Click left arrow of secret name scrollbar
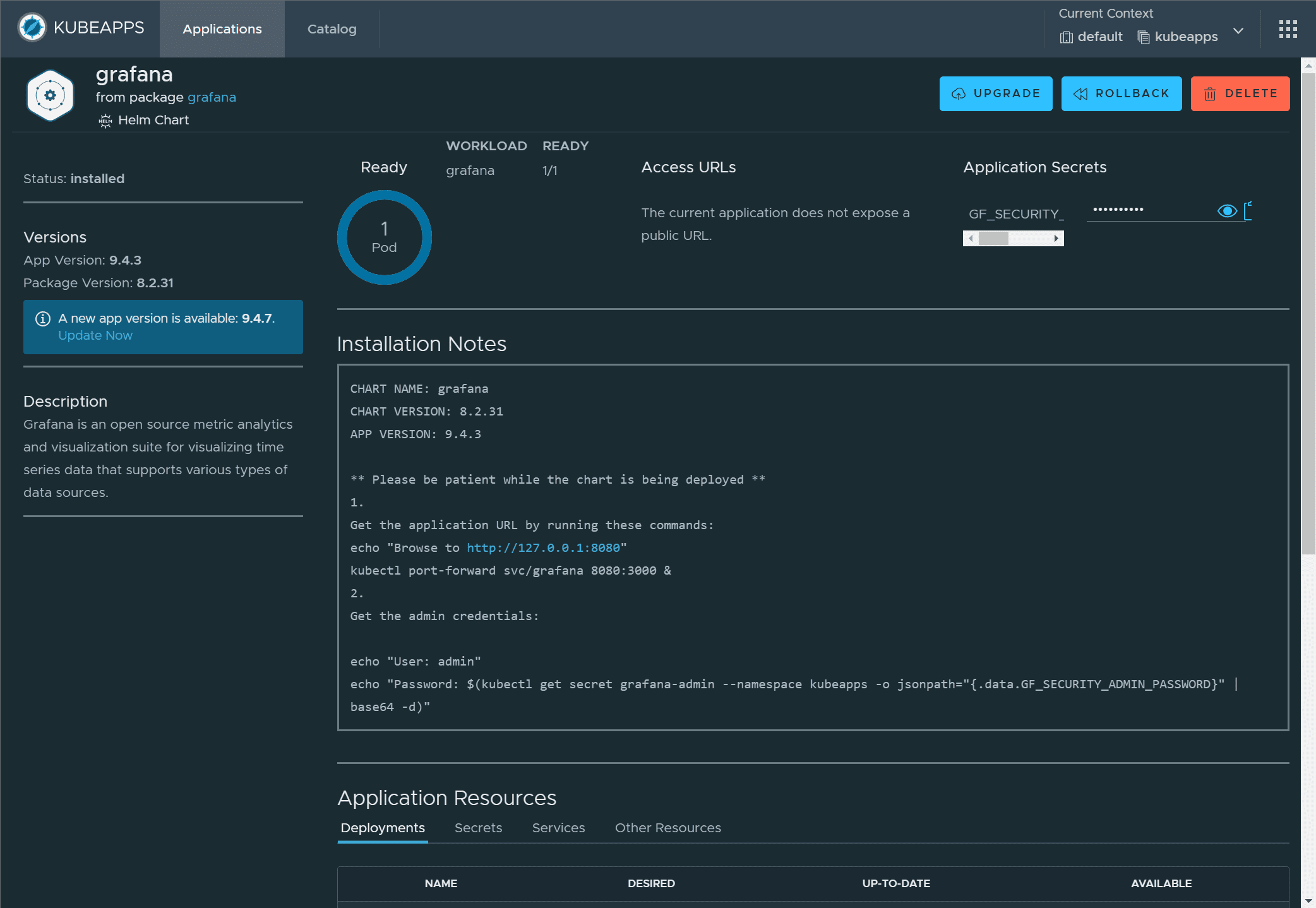Image resolution: width=1316 pixels, height=908 pixels. pyautogui.click(x=971, y=238)
